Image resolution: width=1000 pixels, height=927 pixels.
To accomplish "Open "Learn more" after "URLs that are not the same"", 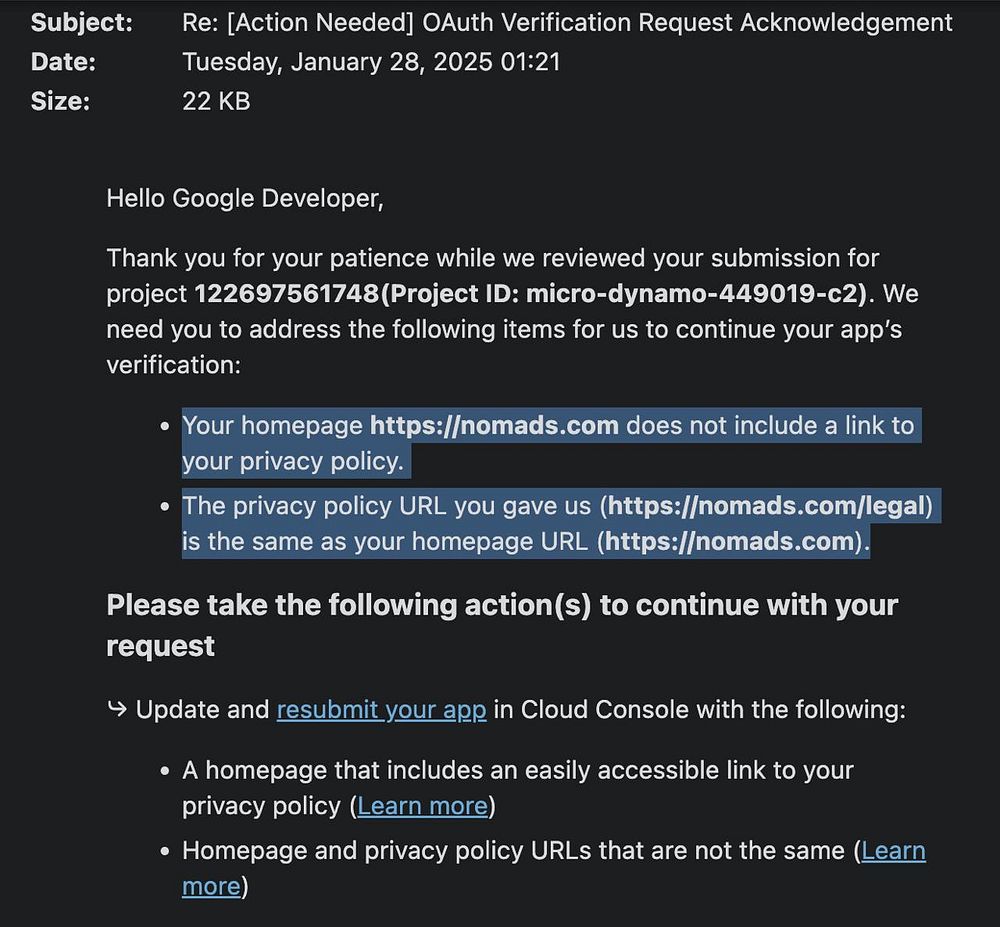I will 893,851.
